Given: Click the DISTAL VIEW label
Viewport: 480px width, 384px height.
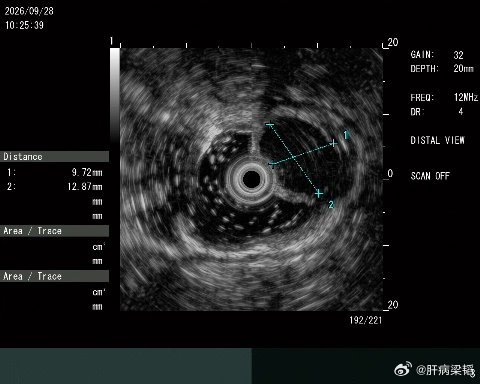Looking at the screenshot, I should point(437,140).
